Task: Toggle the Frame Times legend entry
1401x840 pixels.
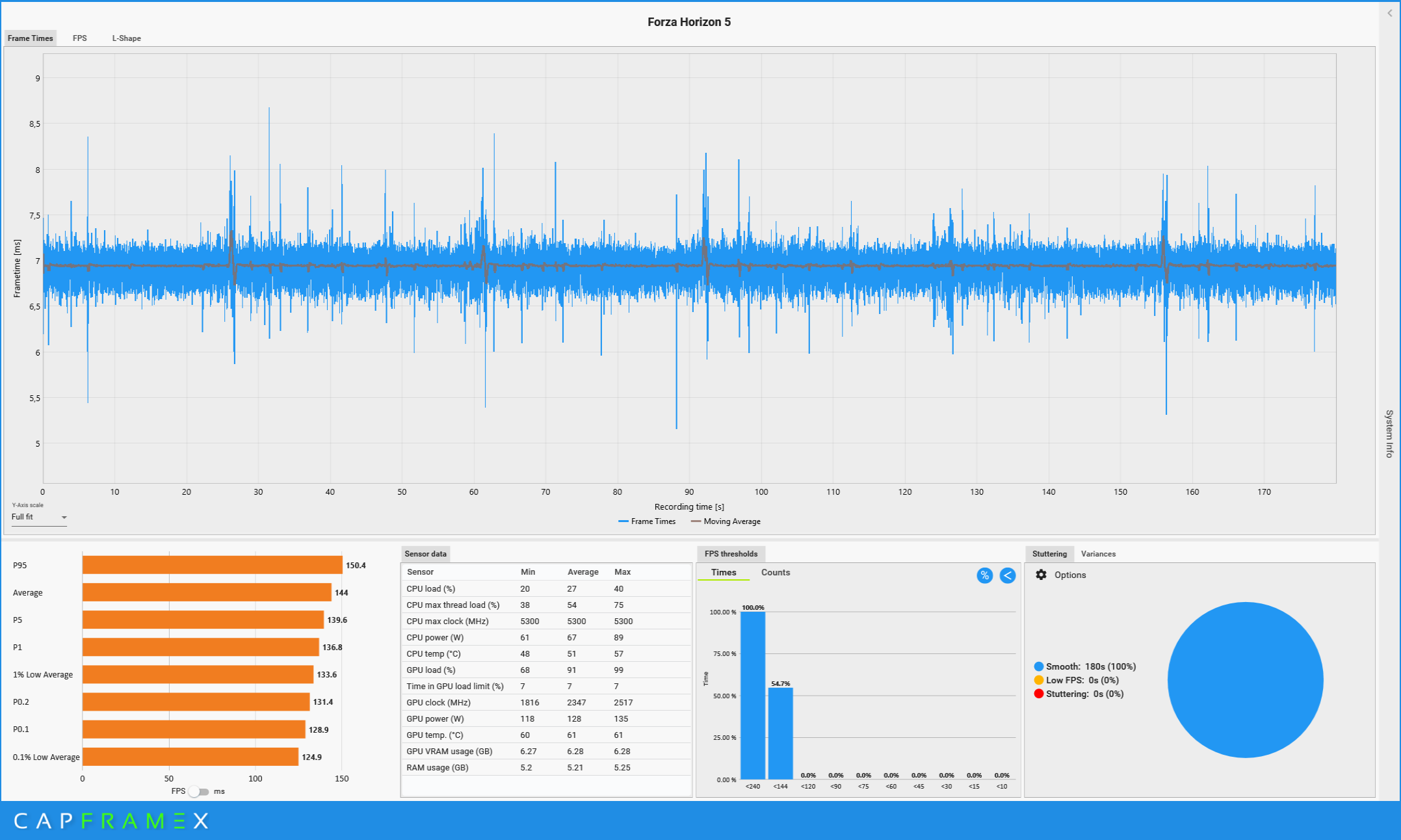Action: pos(647,521)
